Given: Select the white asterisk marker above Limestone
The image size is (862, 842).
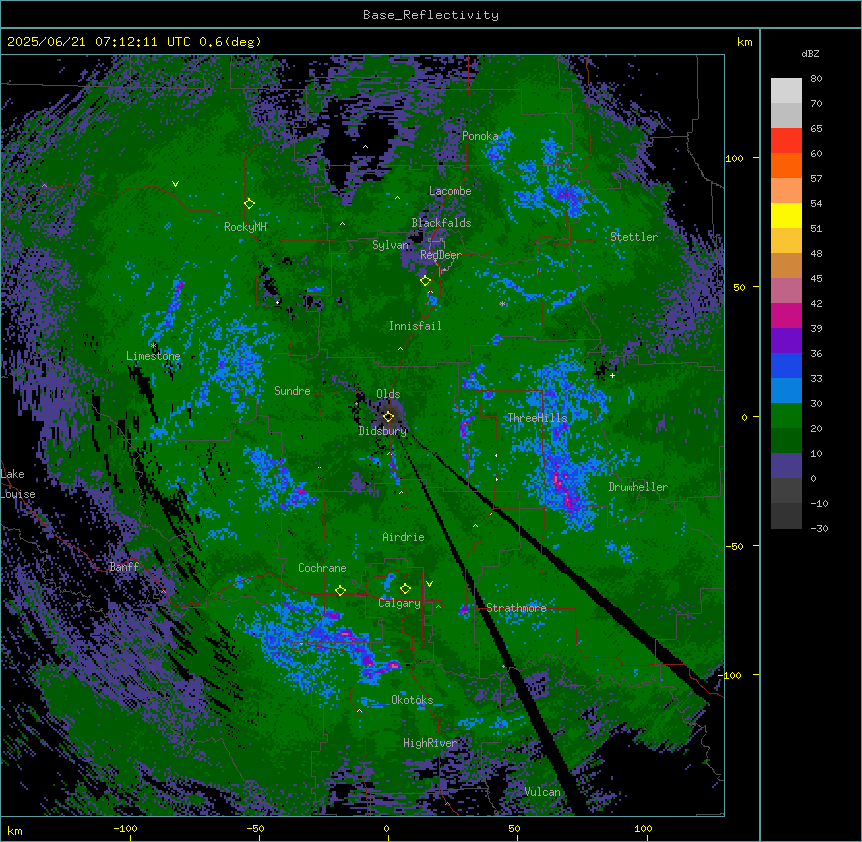Looking at the screenshot, I should click(x=154, y=346).
